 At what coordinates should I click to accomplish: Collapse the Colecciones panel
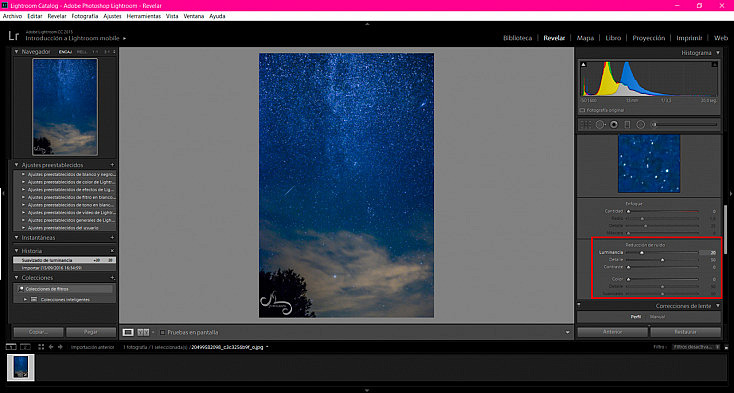point(16,278)
